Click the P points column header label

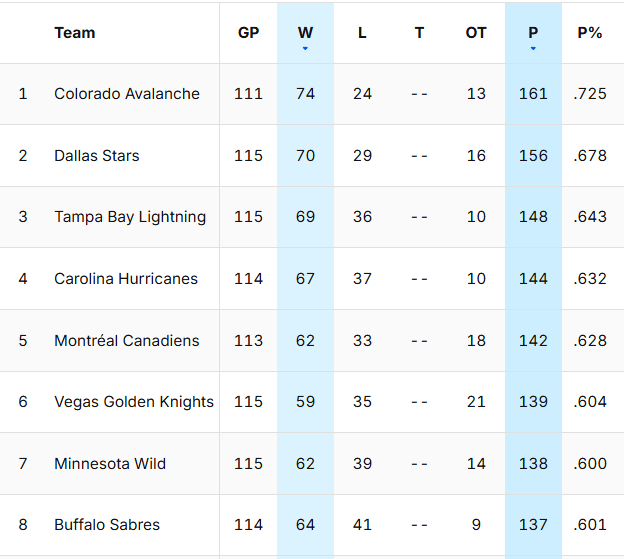click(x=533, y=33)
